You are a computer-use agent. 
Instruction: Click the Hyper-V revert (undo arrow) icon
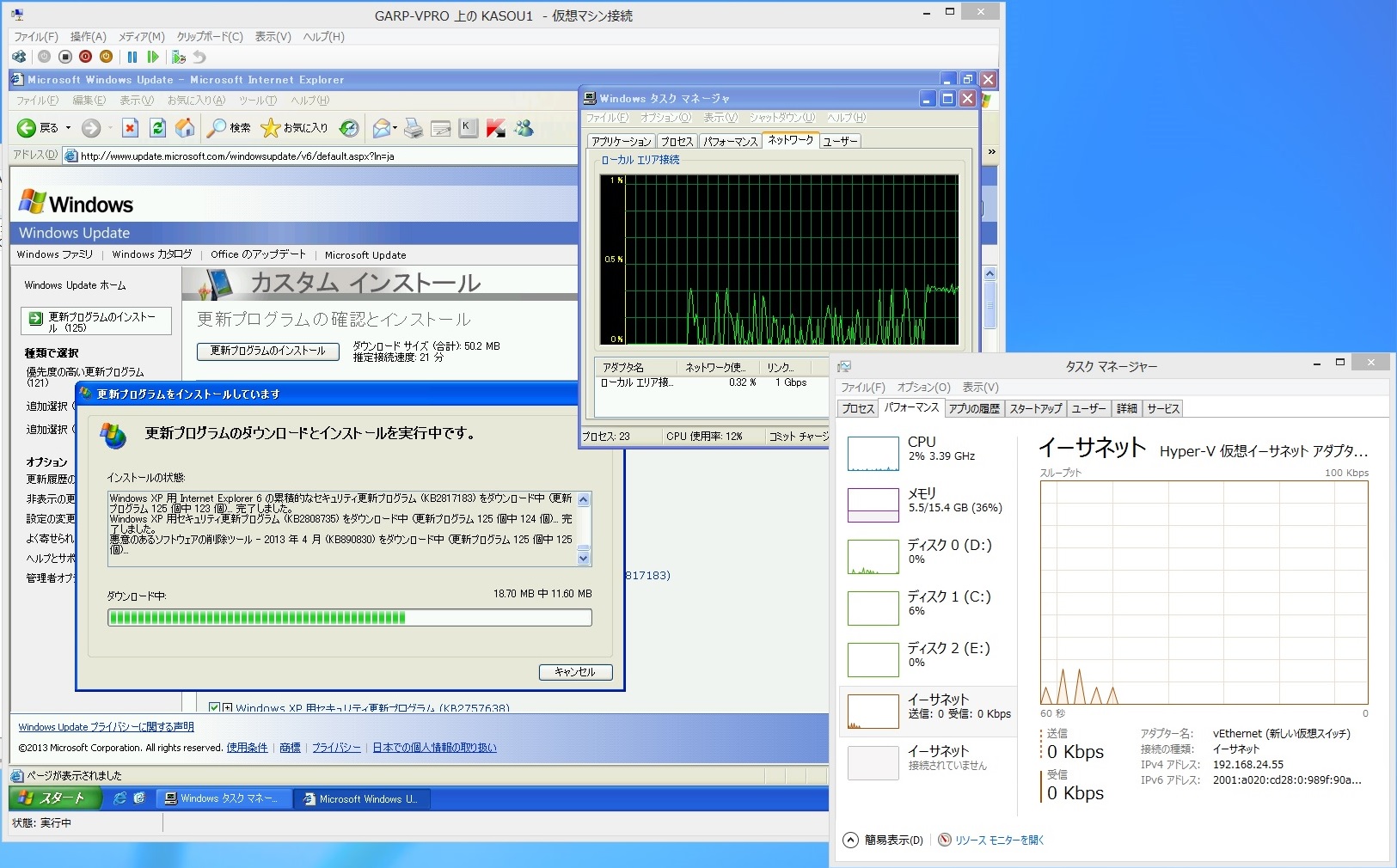point(199,57)
